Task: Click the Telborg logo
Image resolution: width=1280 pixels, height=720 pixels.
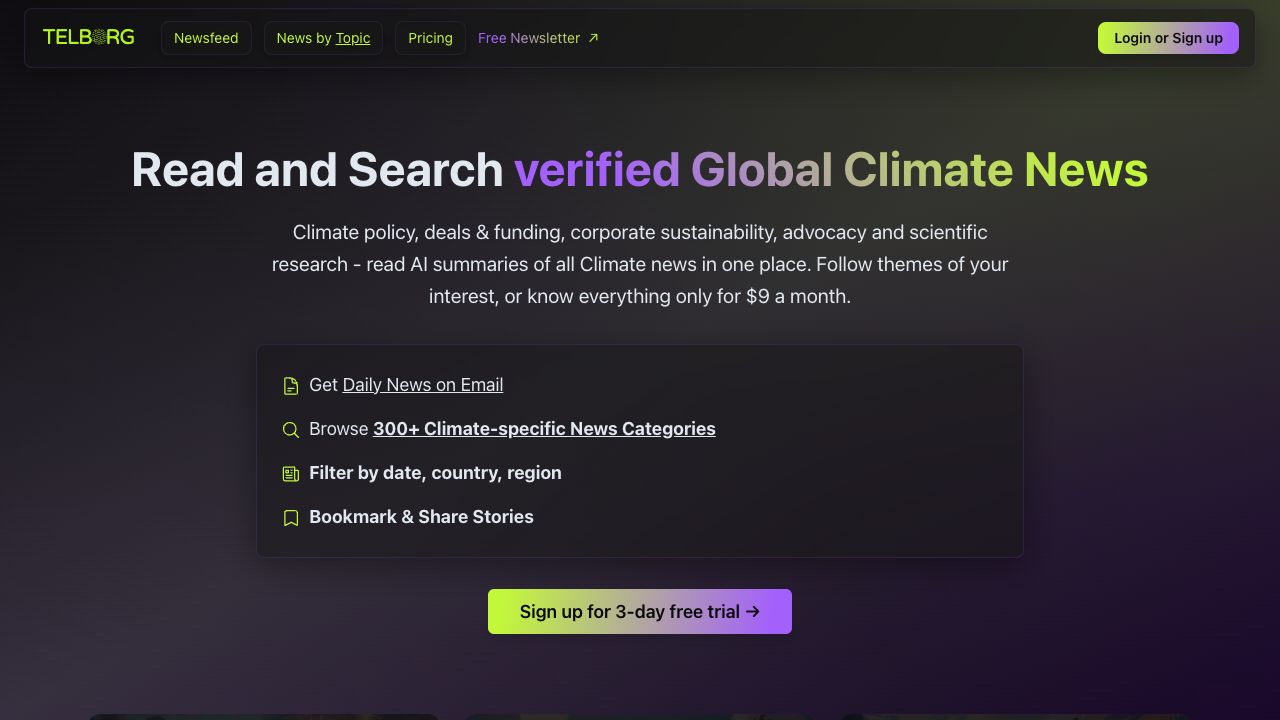Action: [88, 38]
